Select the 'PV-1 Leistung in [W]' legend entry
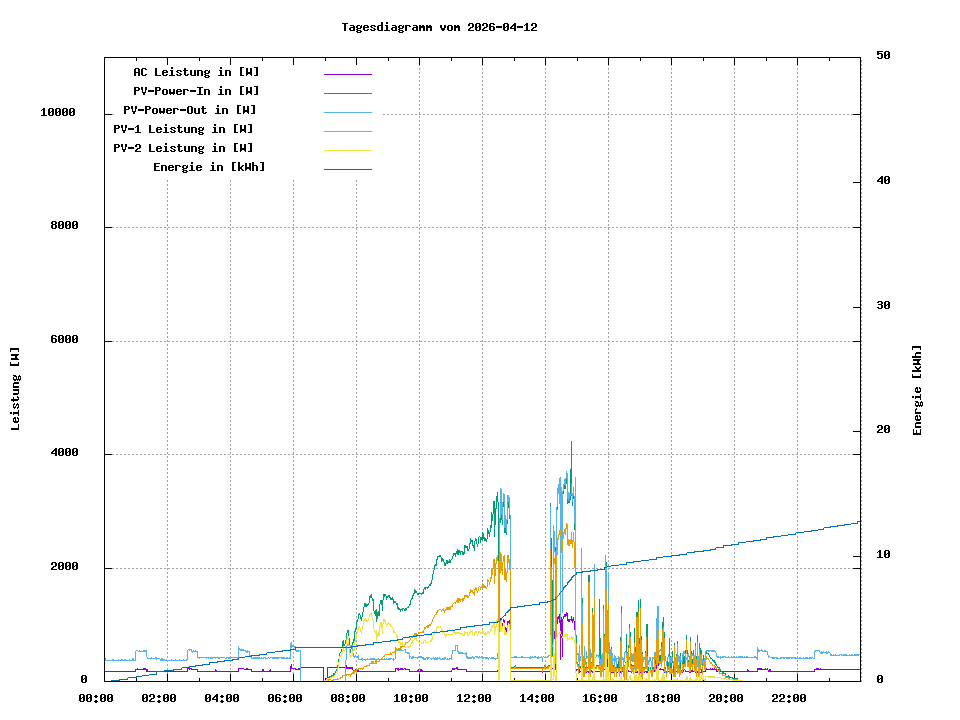This screenshot has width=960, height=720. tap(183, 129)
